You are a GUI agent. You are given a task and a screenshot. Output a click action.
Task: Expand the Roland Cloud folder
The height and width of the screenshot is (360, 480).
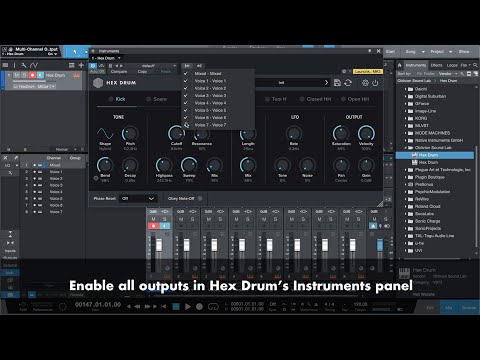pyautogui.click(x=406, y=206)
